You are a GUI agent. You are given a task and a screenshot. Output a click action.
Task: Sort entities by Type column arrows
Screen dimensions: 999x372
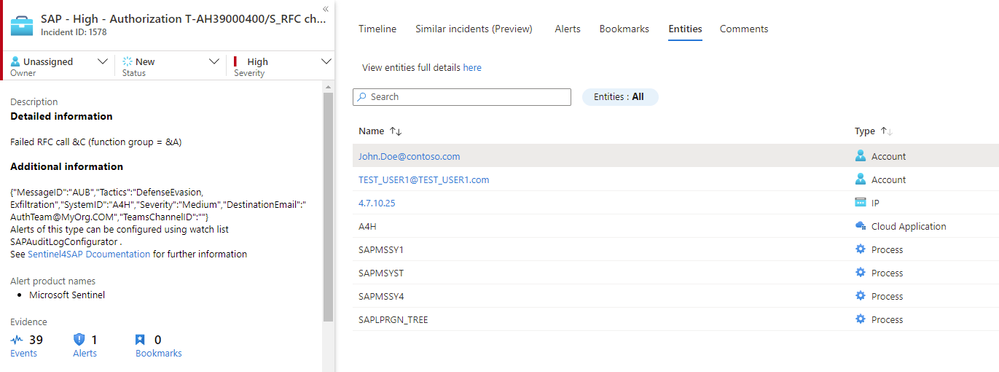[886, 131]
